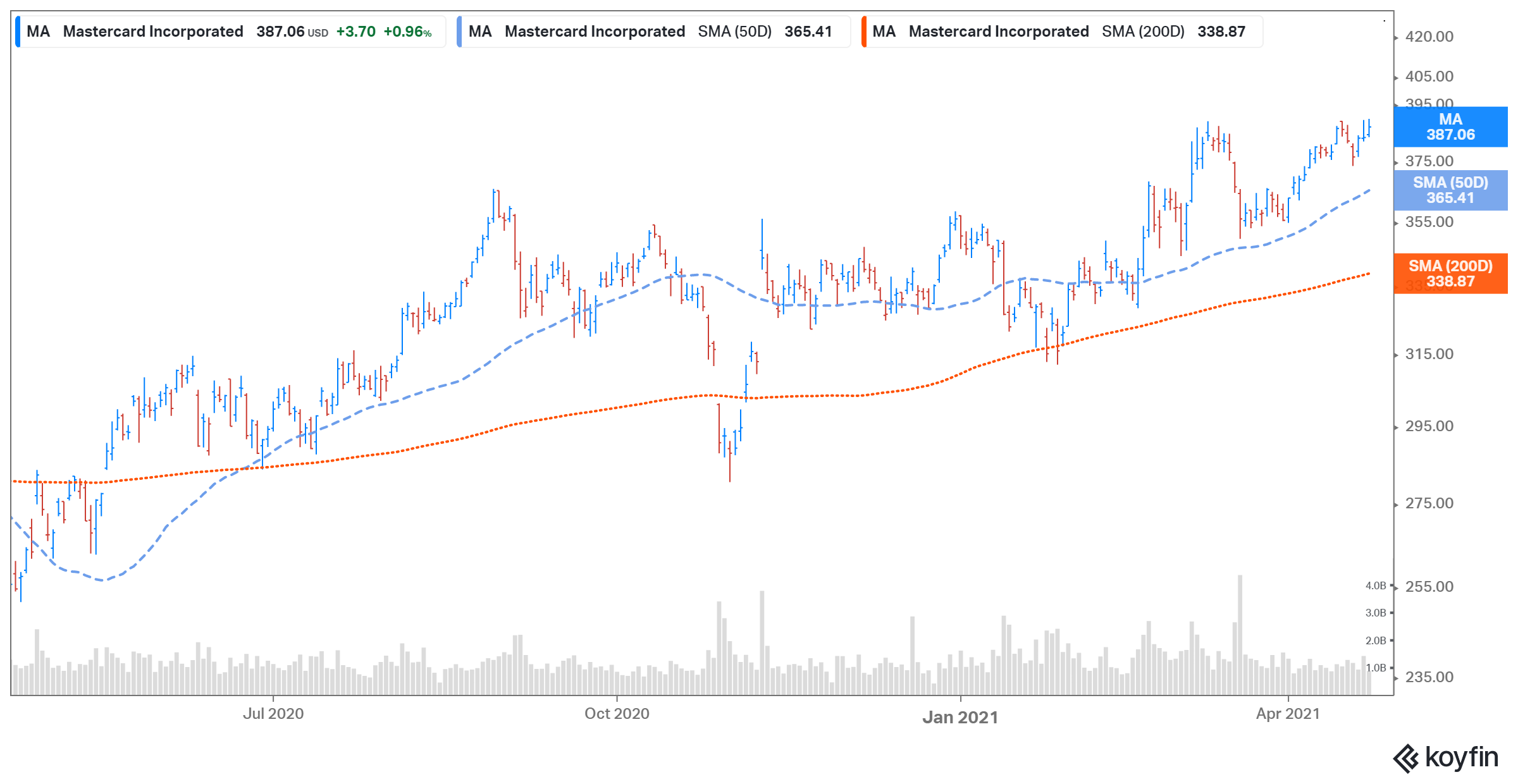Click the 2.0B volume axis label
This screenshot has height=784, width=1518.
click(1376, 640)
